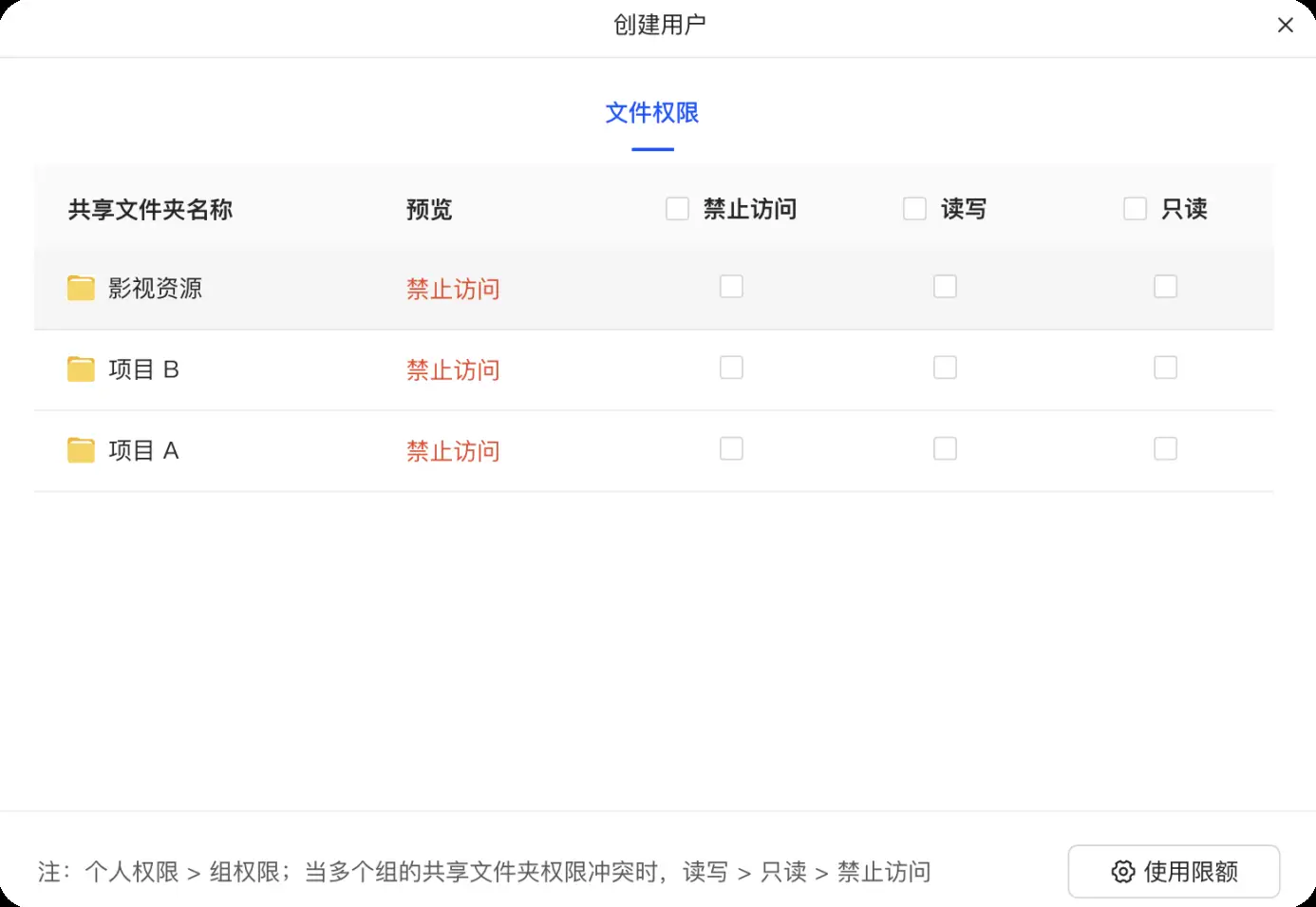Switch to the 文件权限 tab
The width and height of the screenshot is (1316, 907).
[x=652, y=112]
